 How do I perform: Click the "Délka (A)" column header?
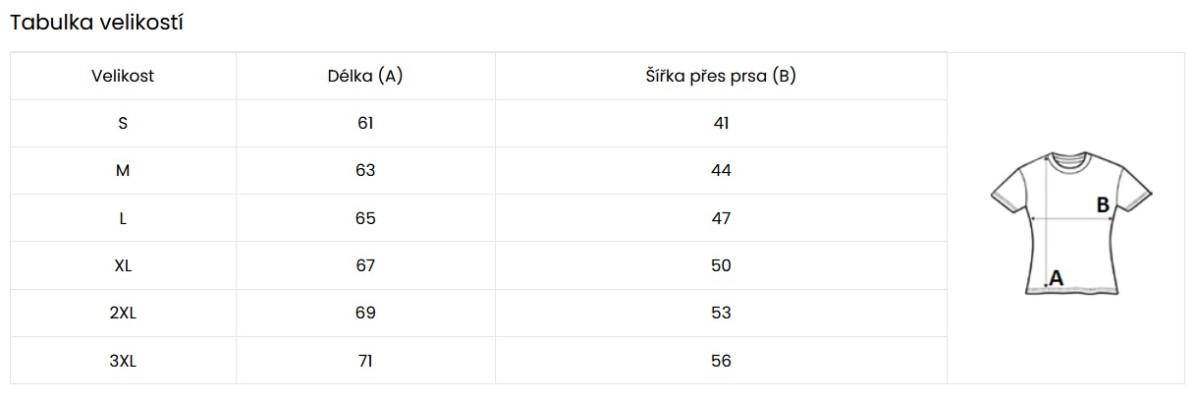coord(365,76)
